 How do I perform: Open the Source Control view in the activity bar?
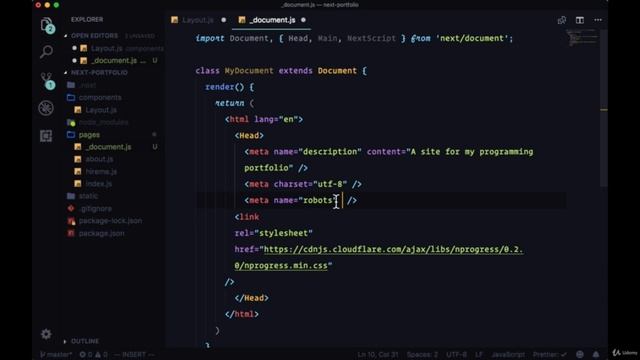coord(47,81)
